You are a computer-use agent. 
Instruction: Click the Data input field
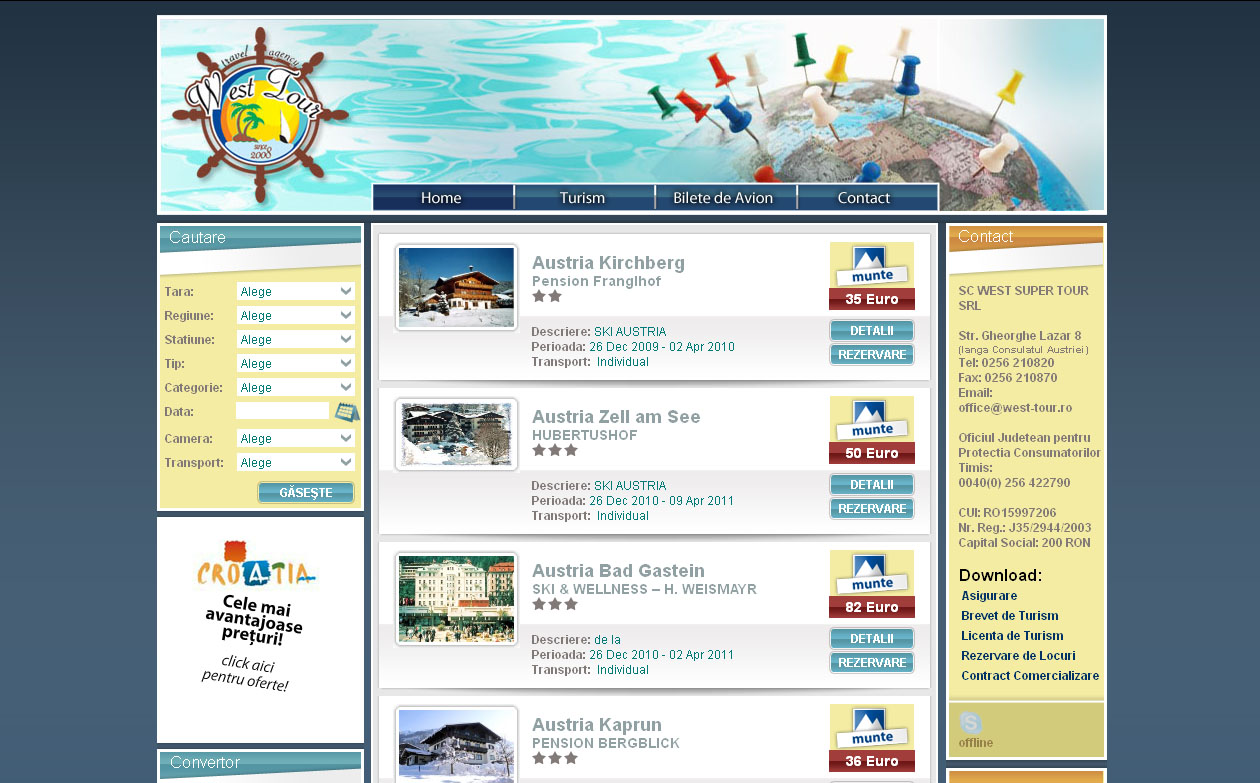coord(283,411)
